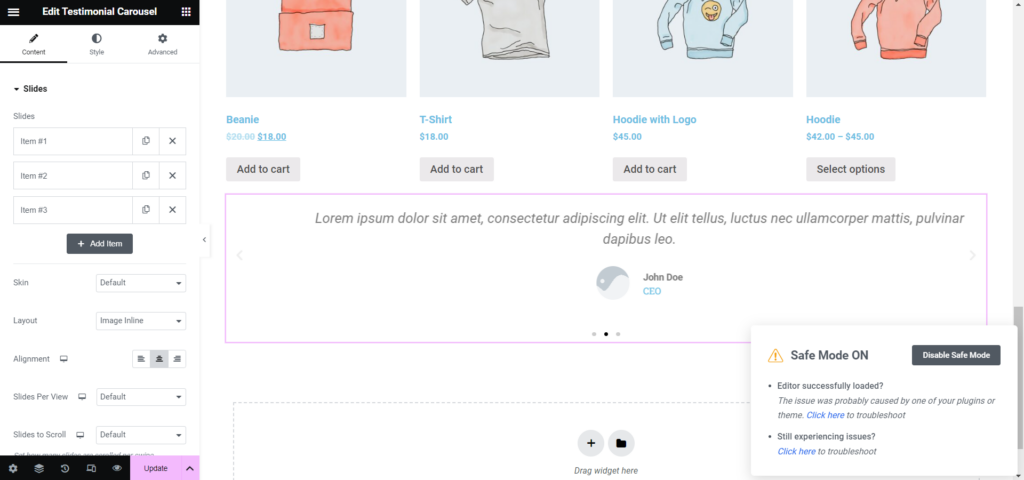The width and height of the screenshot is (1024, 480).
Task: Select the third carousel pagination dot
Action: click(618, 334)
